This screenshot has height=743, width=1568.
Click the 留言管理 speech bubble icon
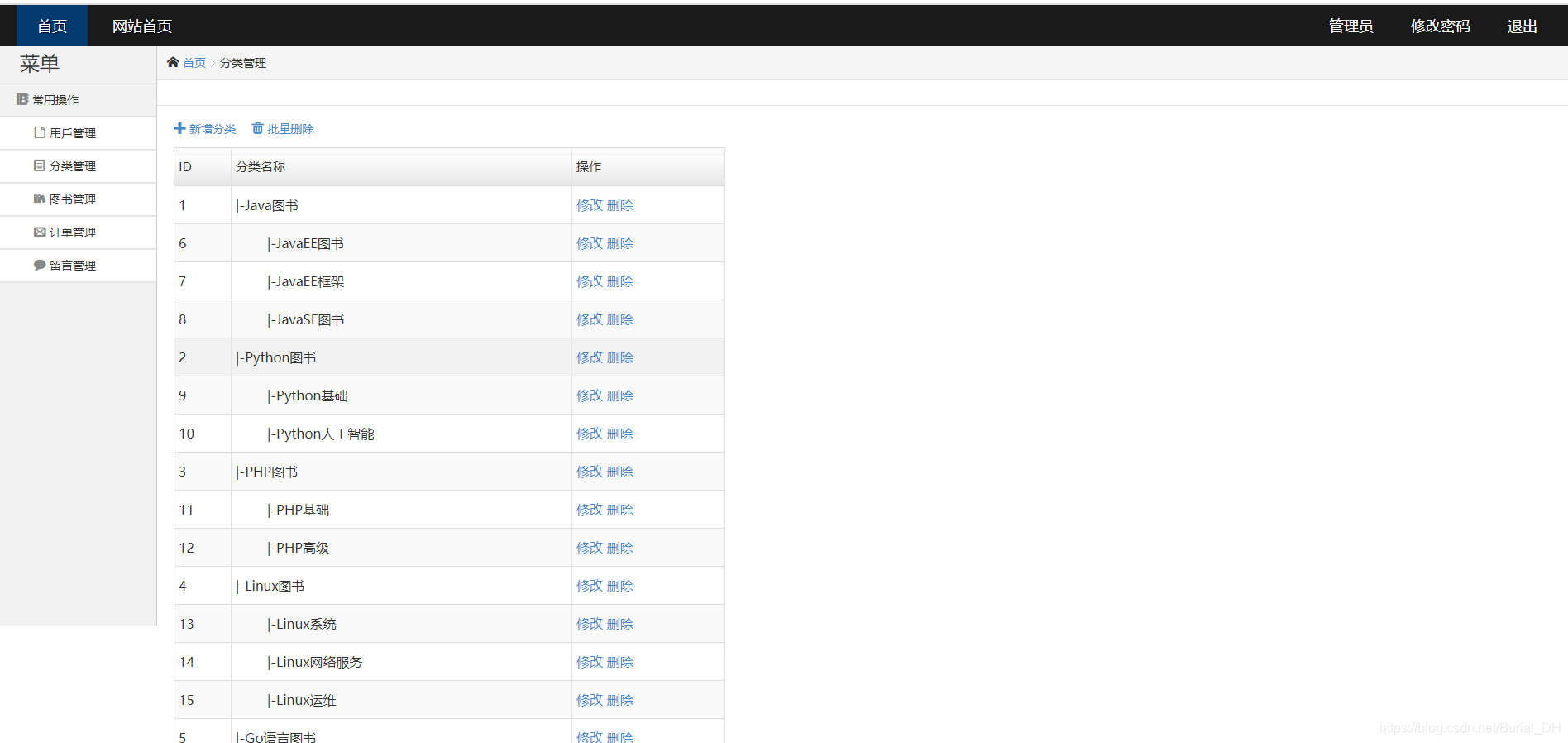click(x=40, y=265)
